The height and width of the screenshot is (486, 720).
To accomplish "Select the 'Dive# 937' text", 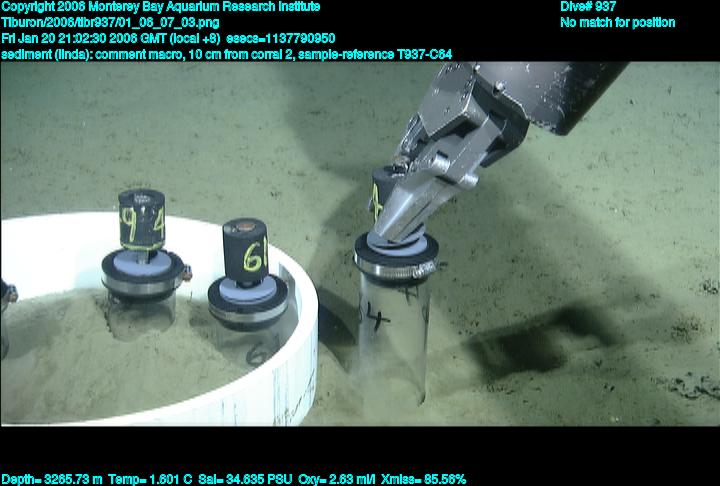I will click(588, 6).
